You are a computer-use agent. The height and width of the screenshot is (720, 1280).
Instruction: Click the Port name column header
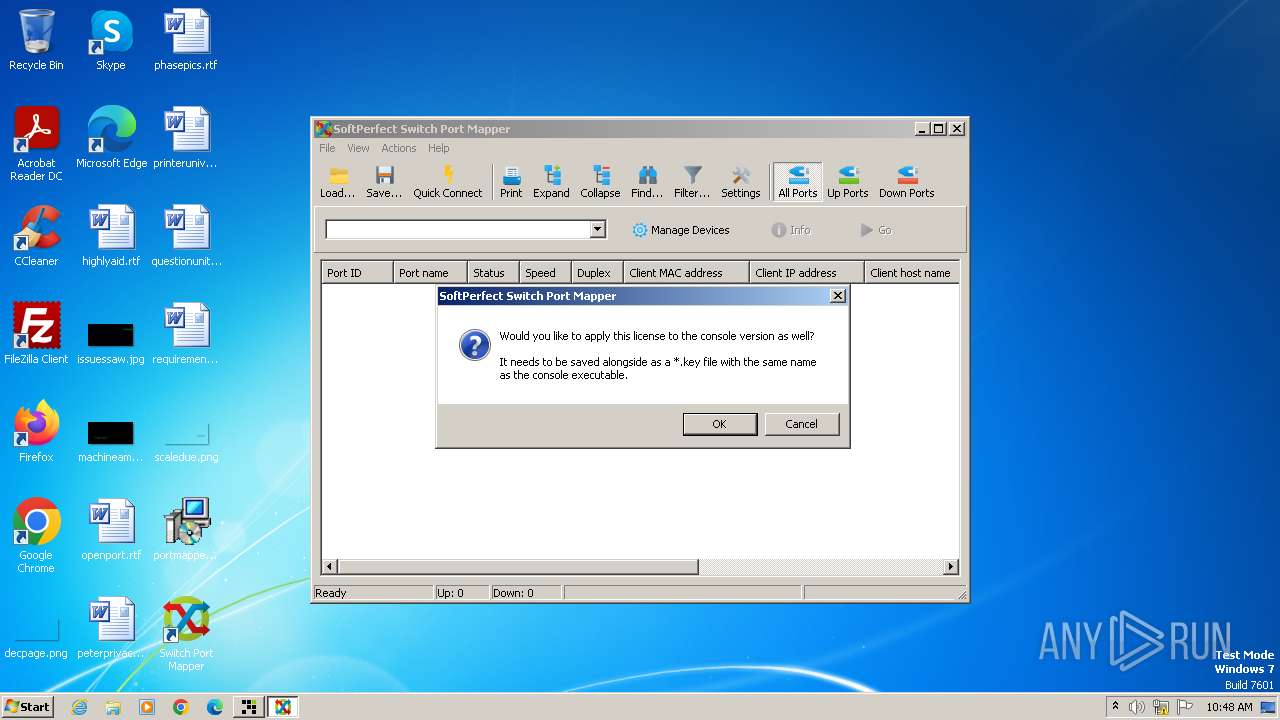pos(430,273)
